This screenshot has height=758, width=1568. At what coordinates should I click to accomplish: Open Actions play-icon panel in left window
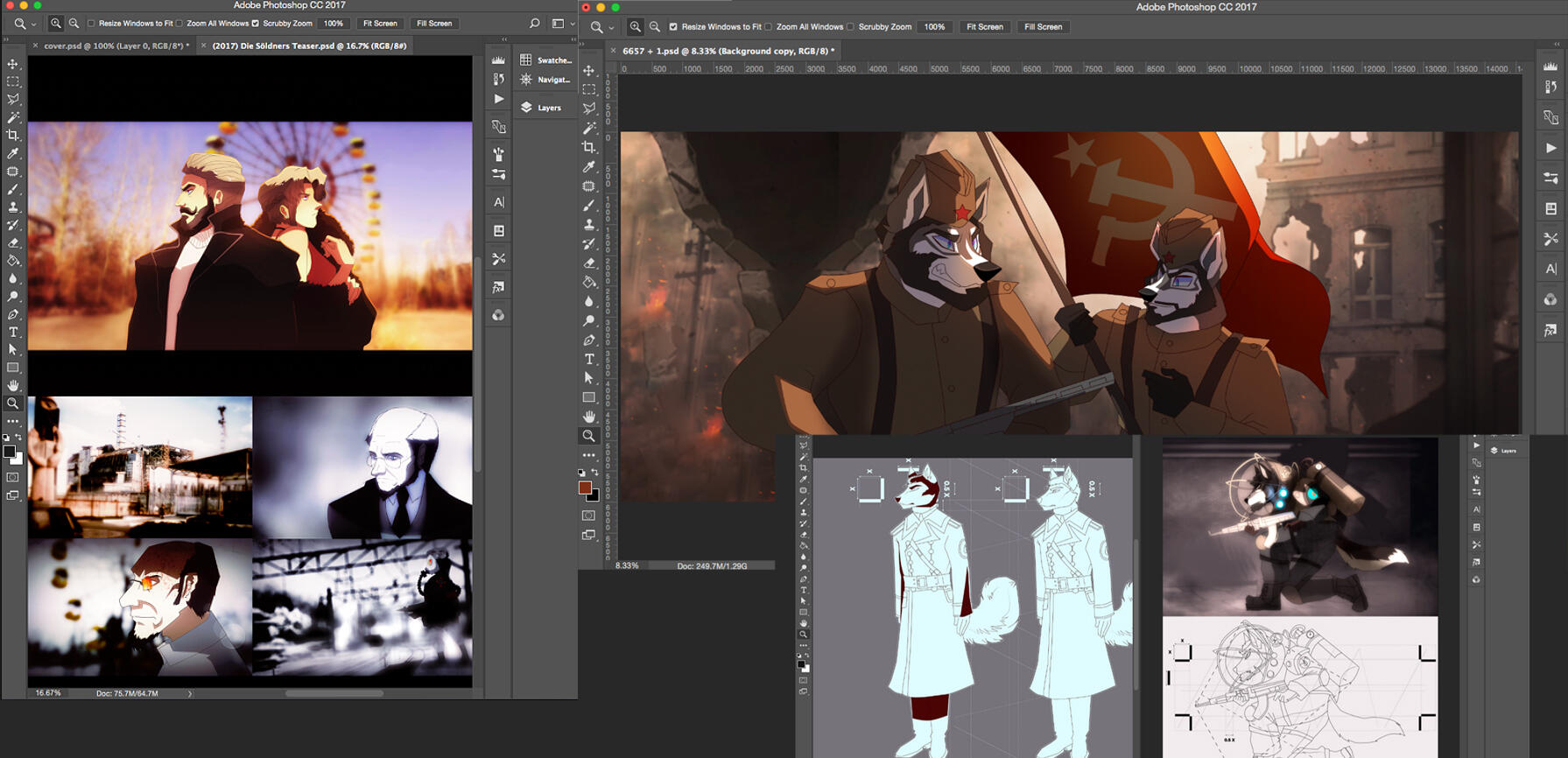coord(498,99)
